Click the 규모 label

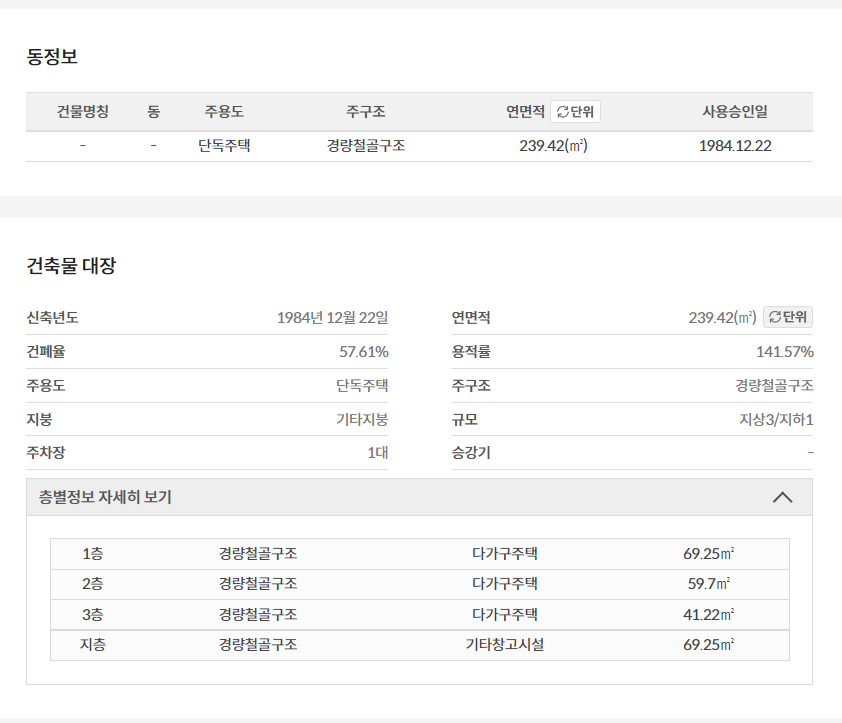(x=464, y=419)
